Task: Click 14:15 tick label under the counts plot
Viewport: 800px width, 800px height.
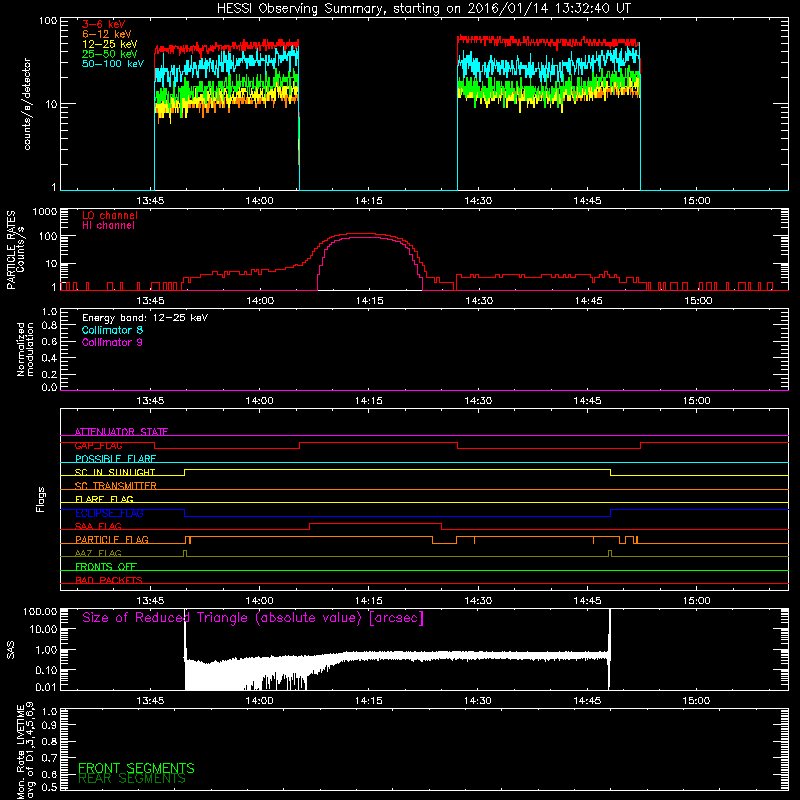Action: [368, 201]
